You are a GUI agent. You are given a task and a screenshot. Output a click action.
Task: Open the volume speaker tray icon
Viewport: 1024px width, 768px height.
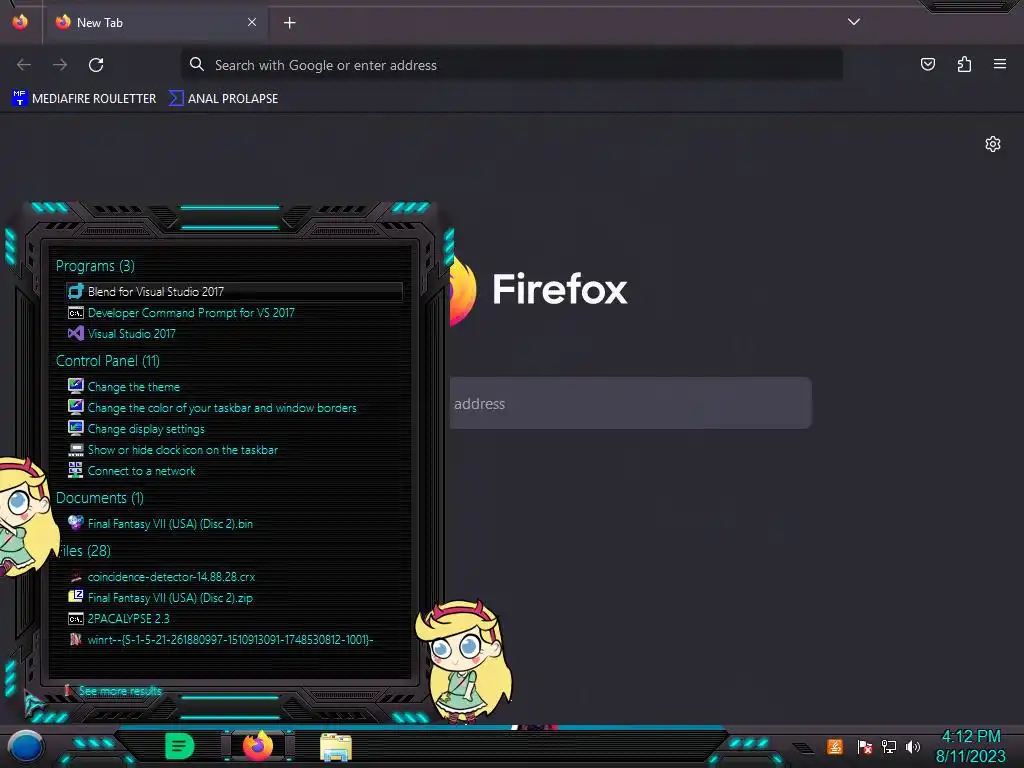tap(913, 747)
